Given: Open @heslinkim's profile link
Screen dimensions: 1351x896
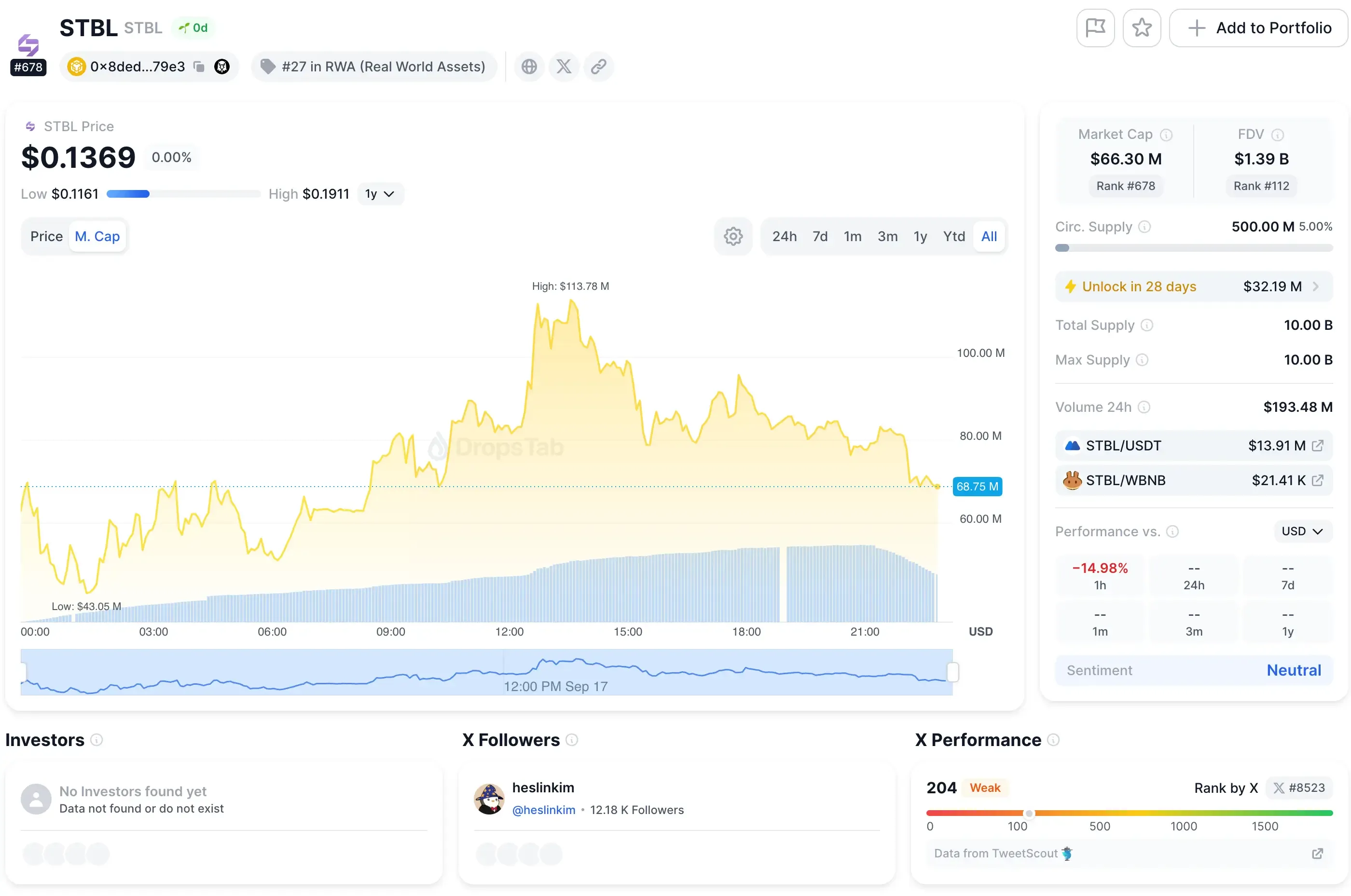Looking at the screenshot, I should [x=543, y=810].
